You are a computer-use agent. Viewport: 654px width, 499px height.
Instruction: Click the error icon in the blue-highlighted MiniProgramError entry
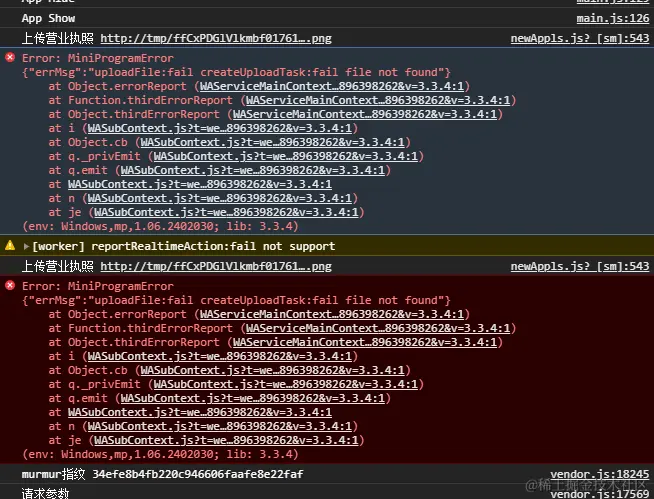(10, 58)
